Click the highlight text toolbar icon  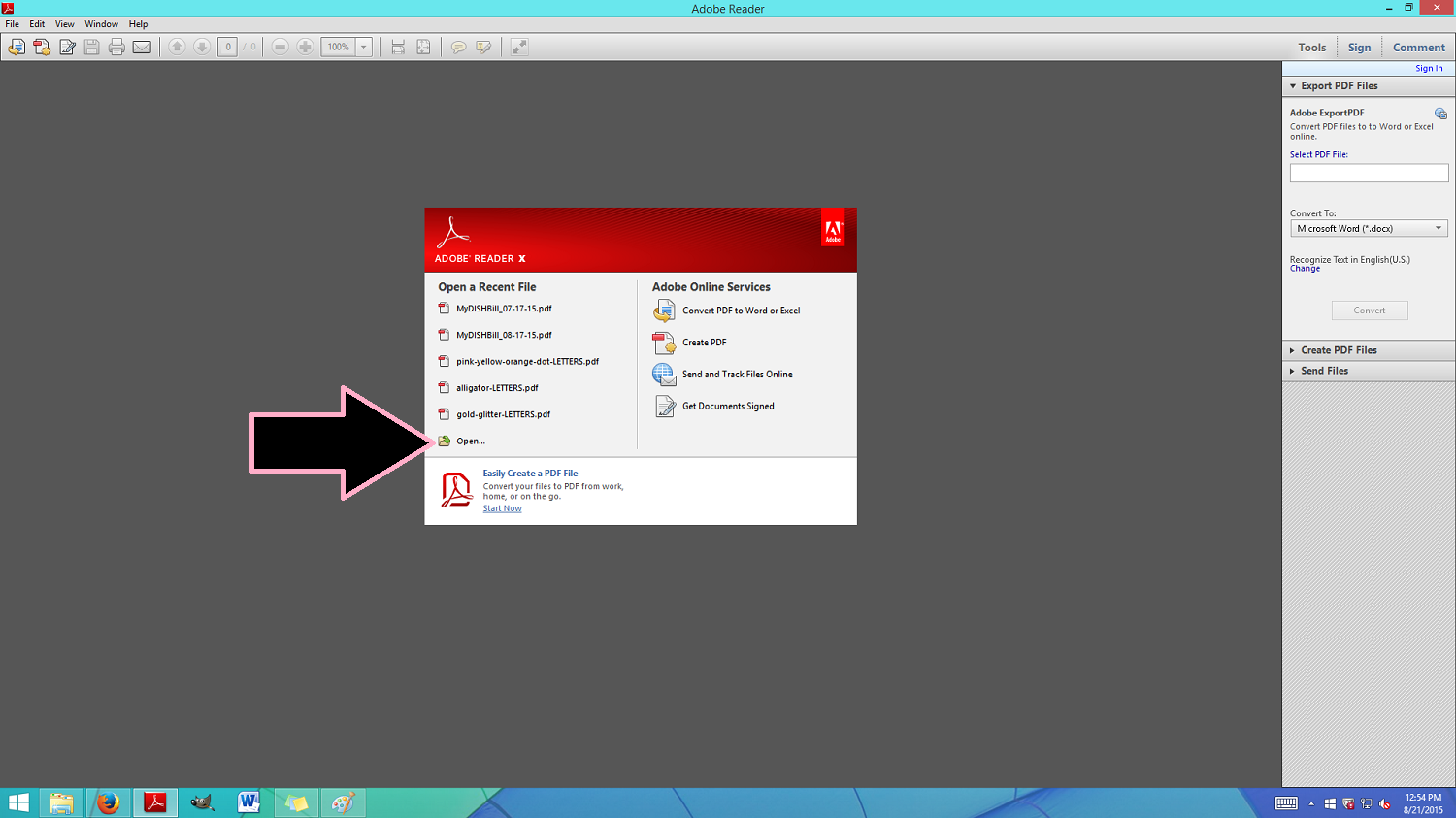[x=483, y=47]
